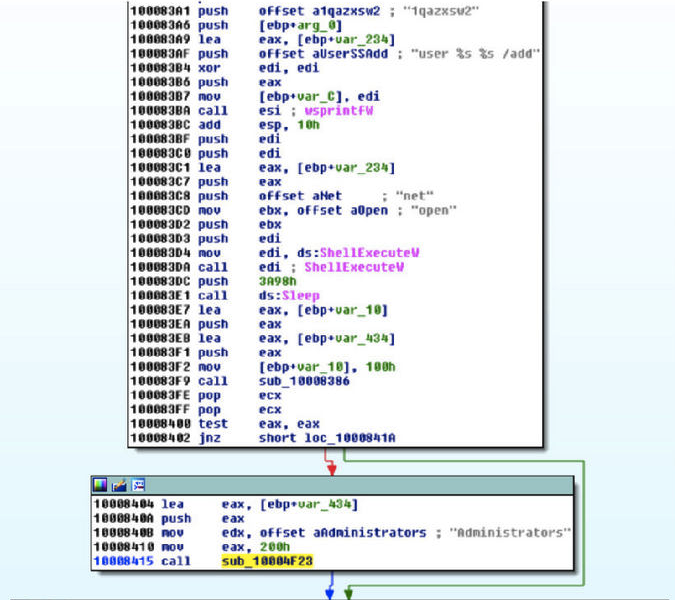Click the pop mnemonic at 100083FE

(209, 395)
